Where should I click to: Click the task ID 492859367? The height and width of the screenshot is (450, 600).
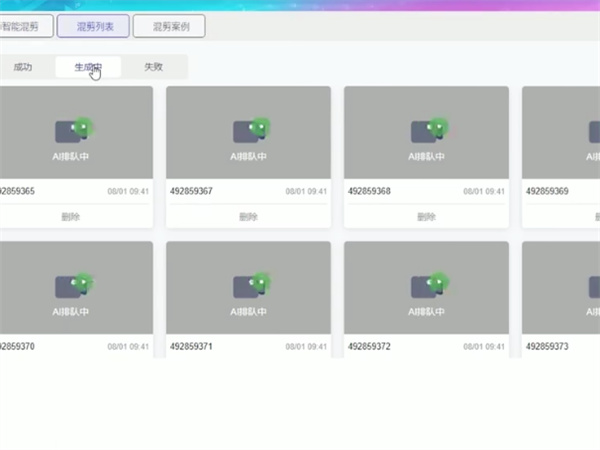191,191
